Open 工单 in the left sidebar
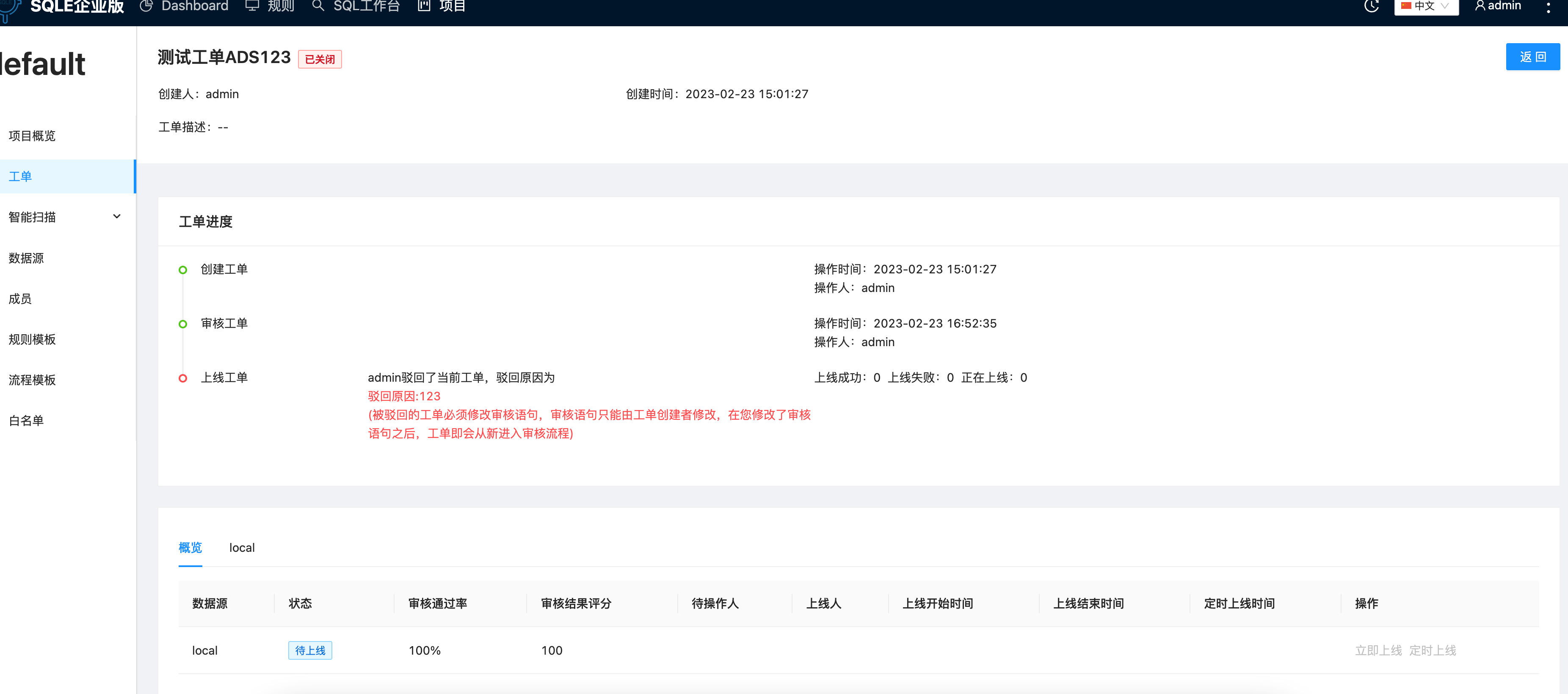The width and height of the screenshot is (1568, 694). tap(20, 176)
